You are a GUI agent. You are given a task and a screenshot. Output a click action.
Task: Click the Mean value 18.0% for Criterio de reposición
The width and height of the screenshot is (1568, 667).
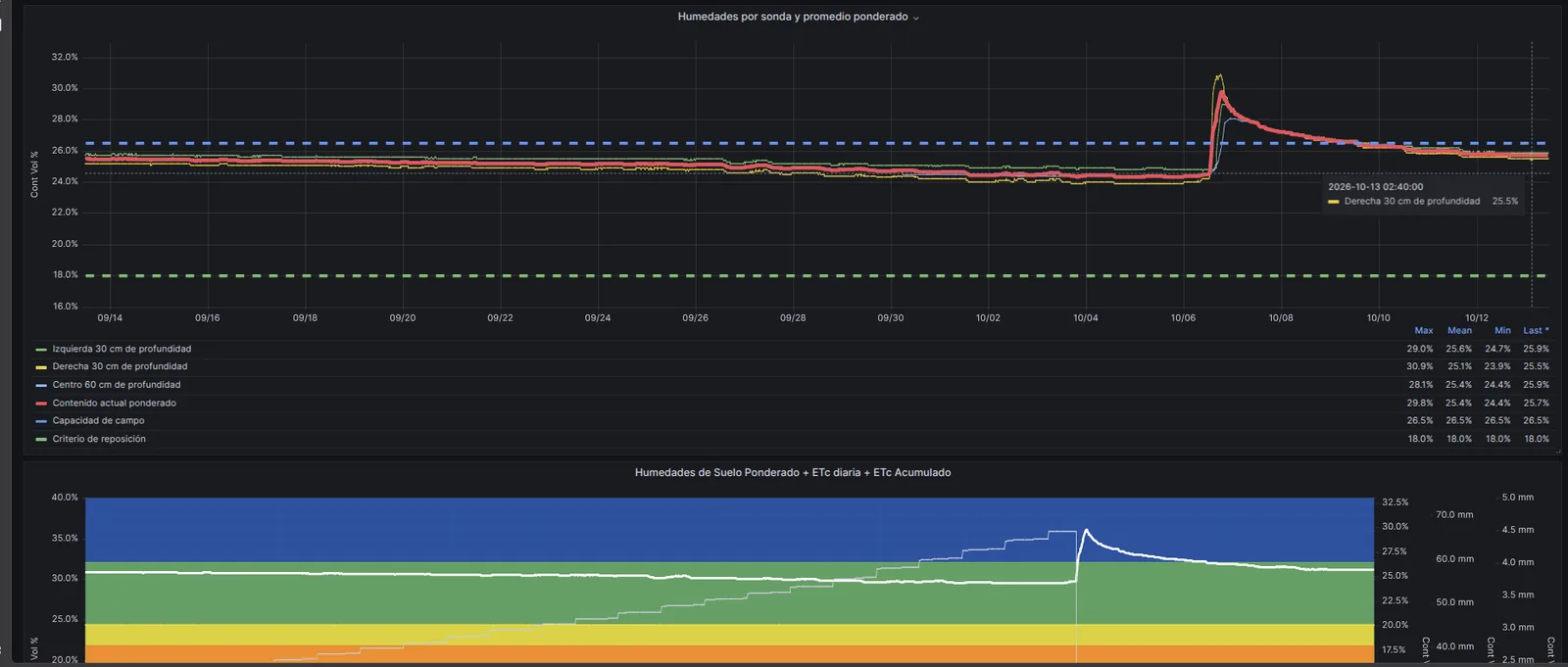tap(1459, 439)
